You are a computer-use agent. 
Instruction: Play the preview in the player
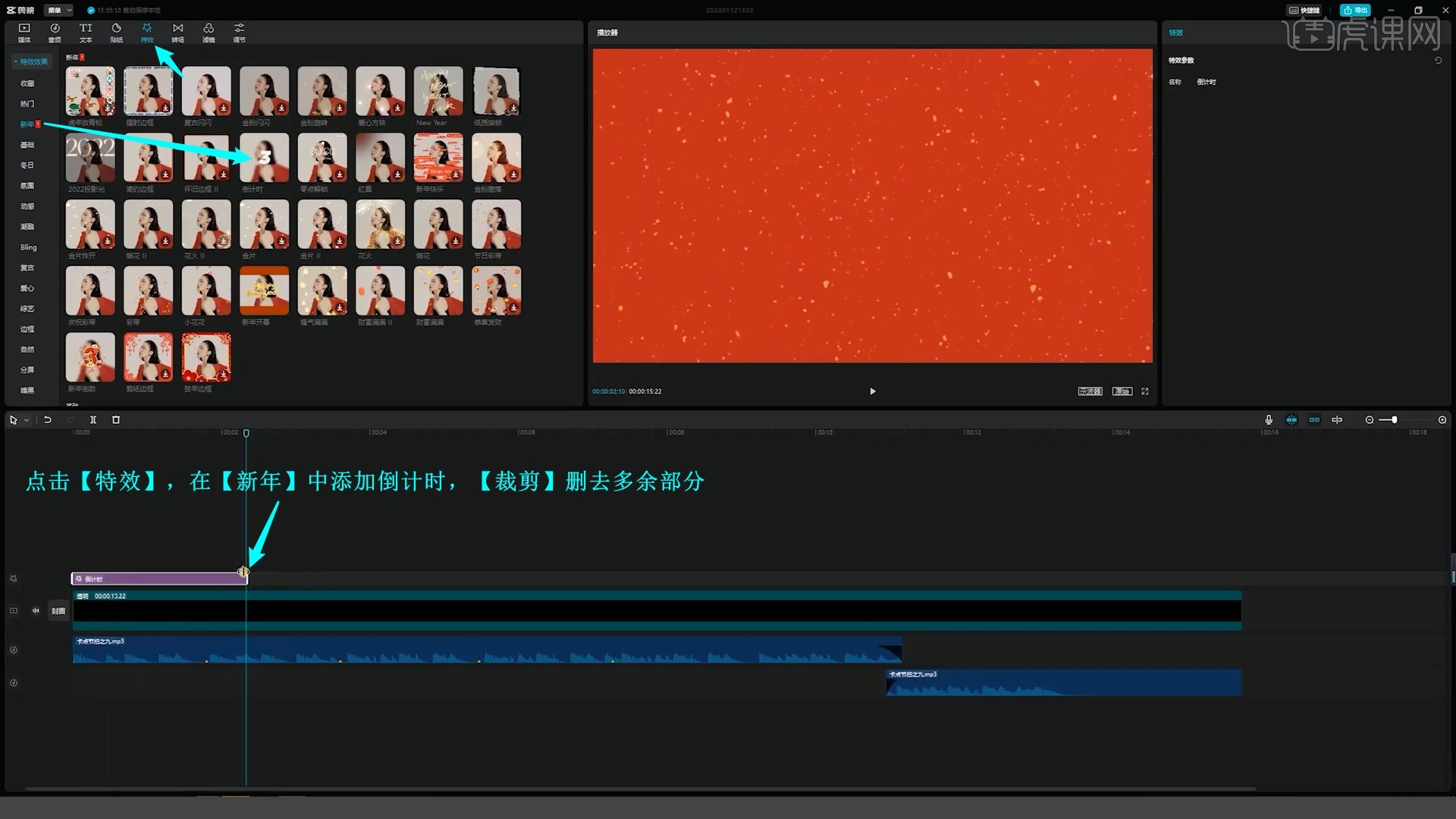[873, 391]
